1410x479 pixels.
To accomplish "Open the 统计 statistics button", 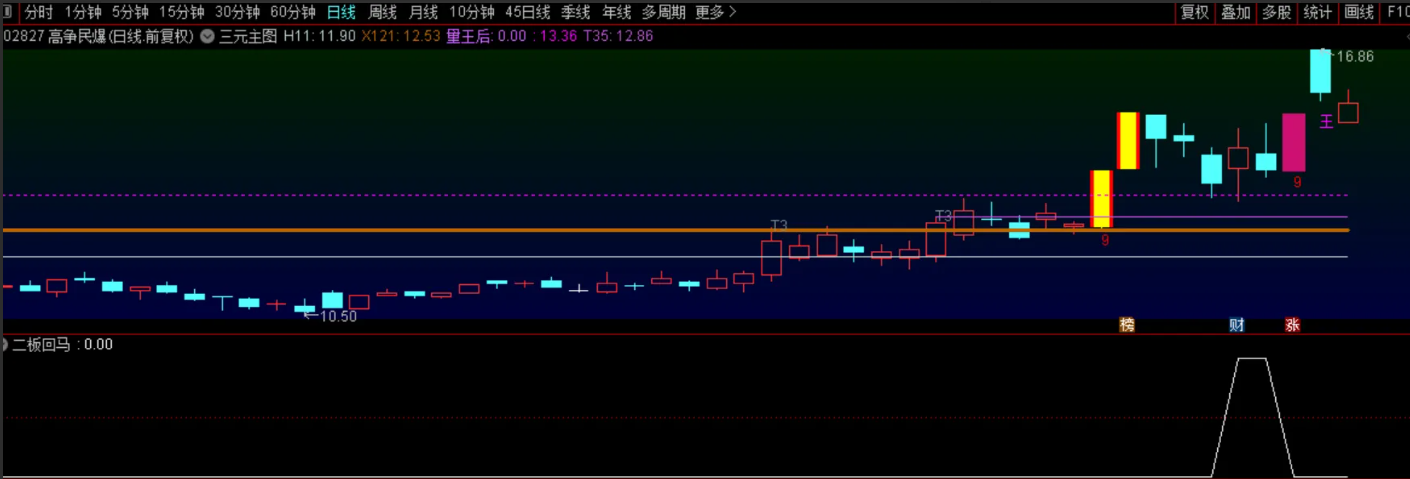I will pos(1317,12).
